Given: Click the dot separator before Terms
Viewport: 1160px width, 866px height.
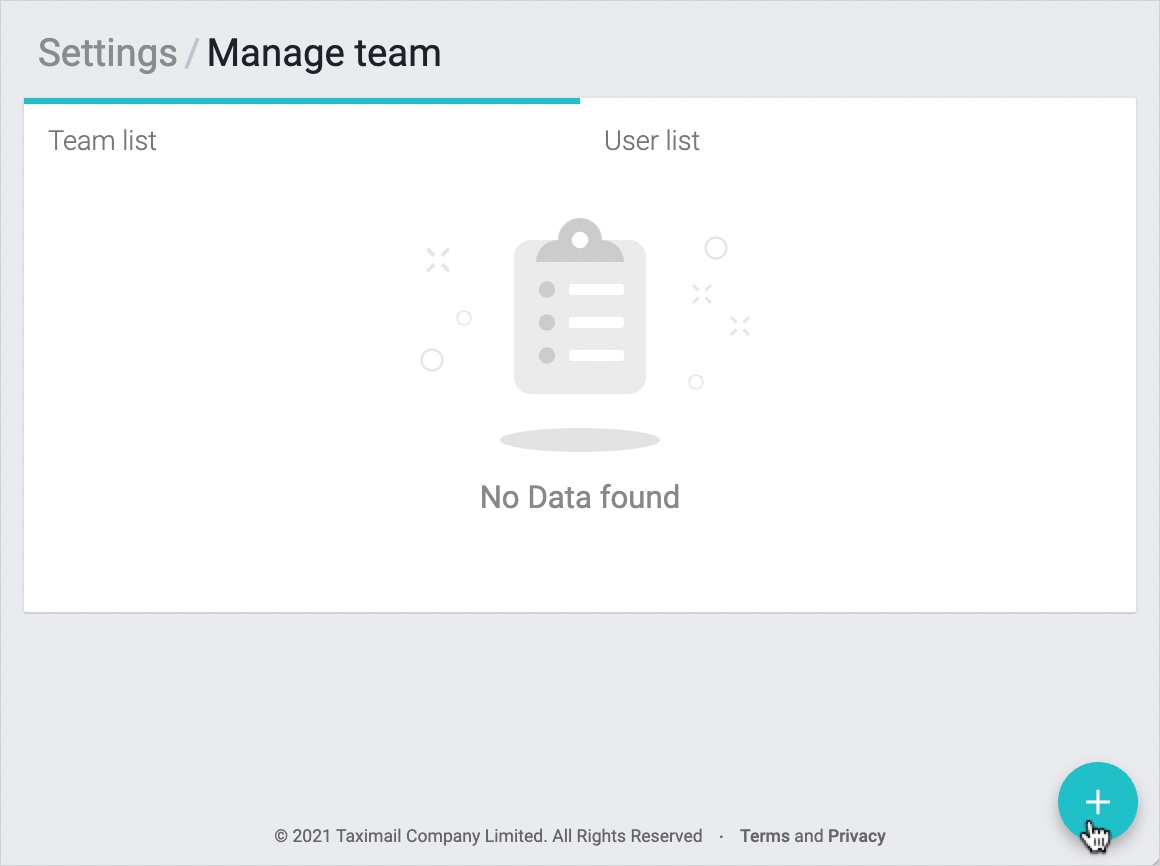Looking at the screenshot, I should (721, 836).
